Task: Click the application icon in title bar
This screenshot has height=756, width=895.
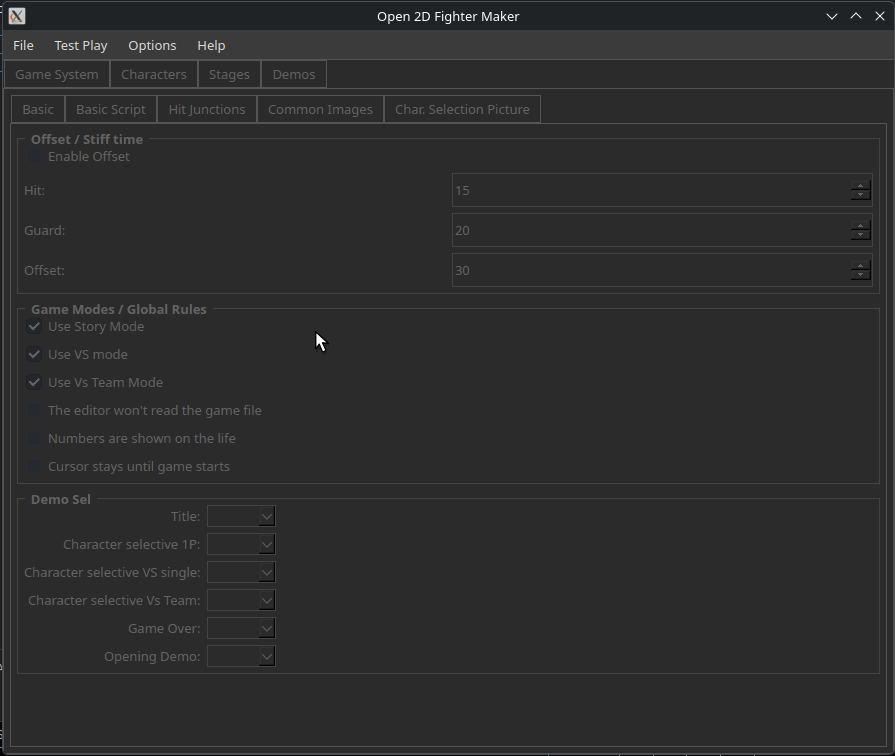Action: [17, 16]
